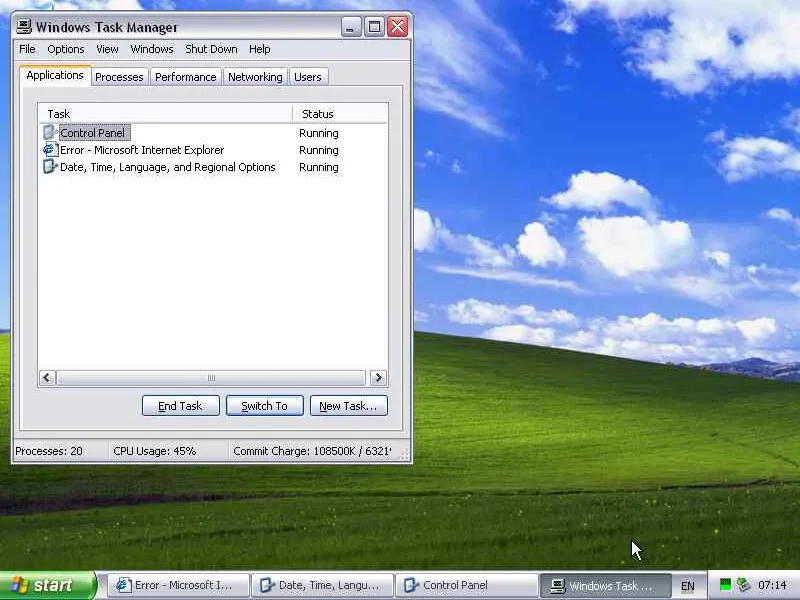Open the Start menu
800x600 pixels.
pyautogui.click(x=48, y=585)
